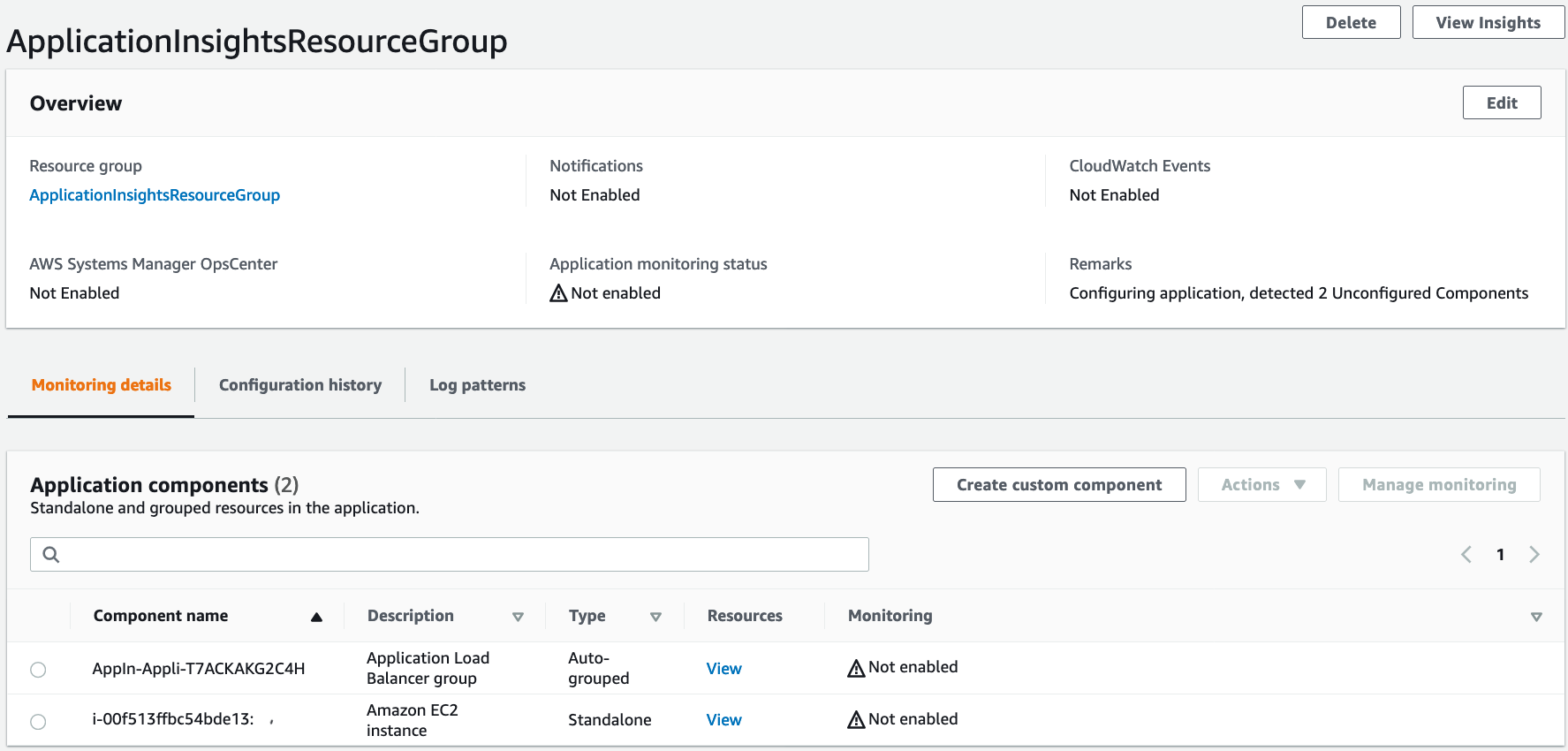Image resolution: width=1568 pixels, height=751 pixels.
Task: Click Create custom component button
Action: (x=1058, y=484)
